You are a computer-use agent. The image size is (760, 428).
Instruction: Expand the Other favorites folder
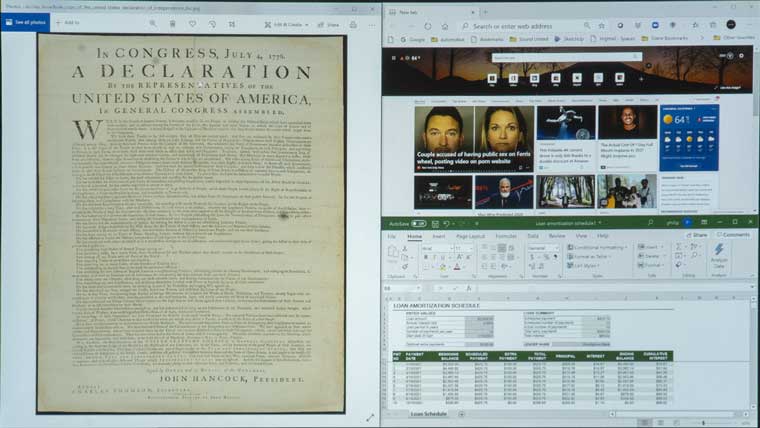click(734, 37)
